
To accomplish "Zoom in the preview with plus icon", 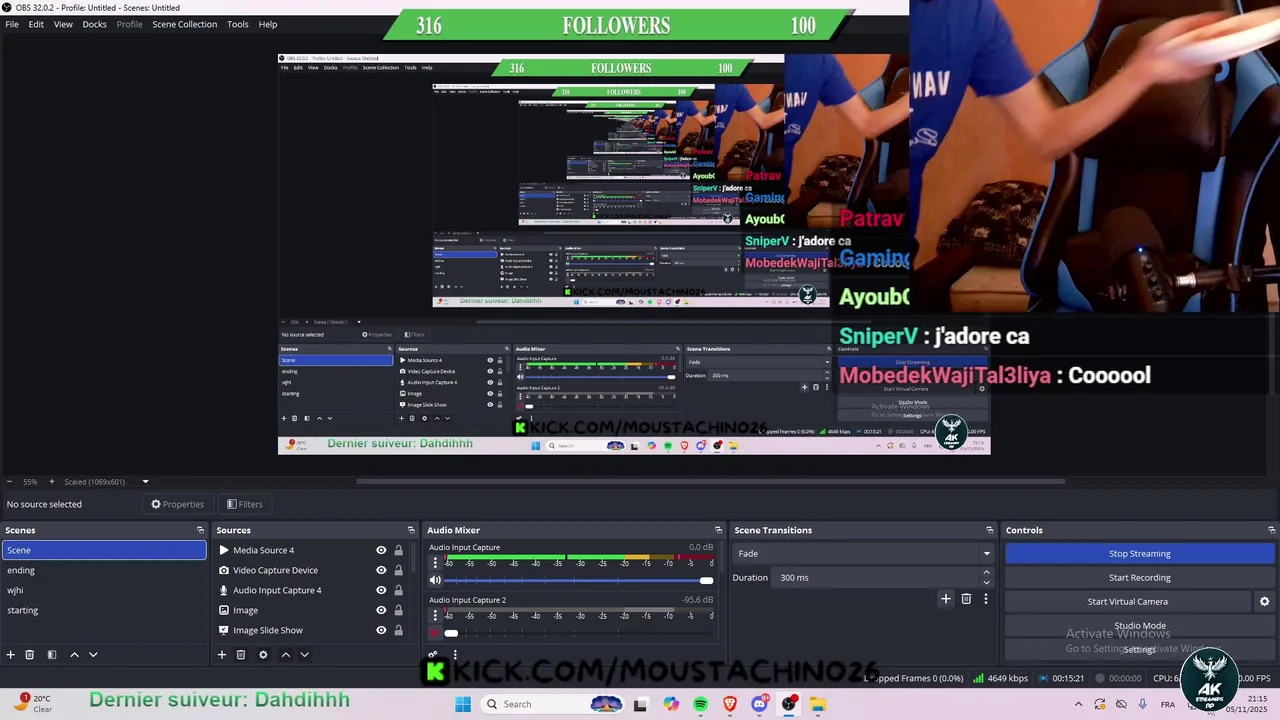I will pos(52,482).
